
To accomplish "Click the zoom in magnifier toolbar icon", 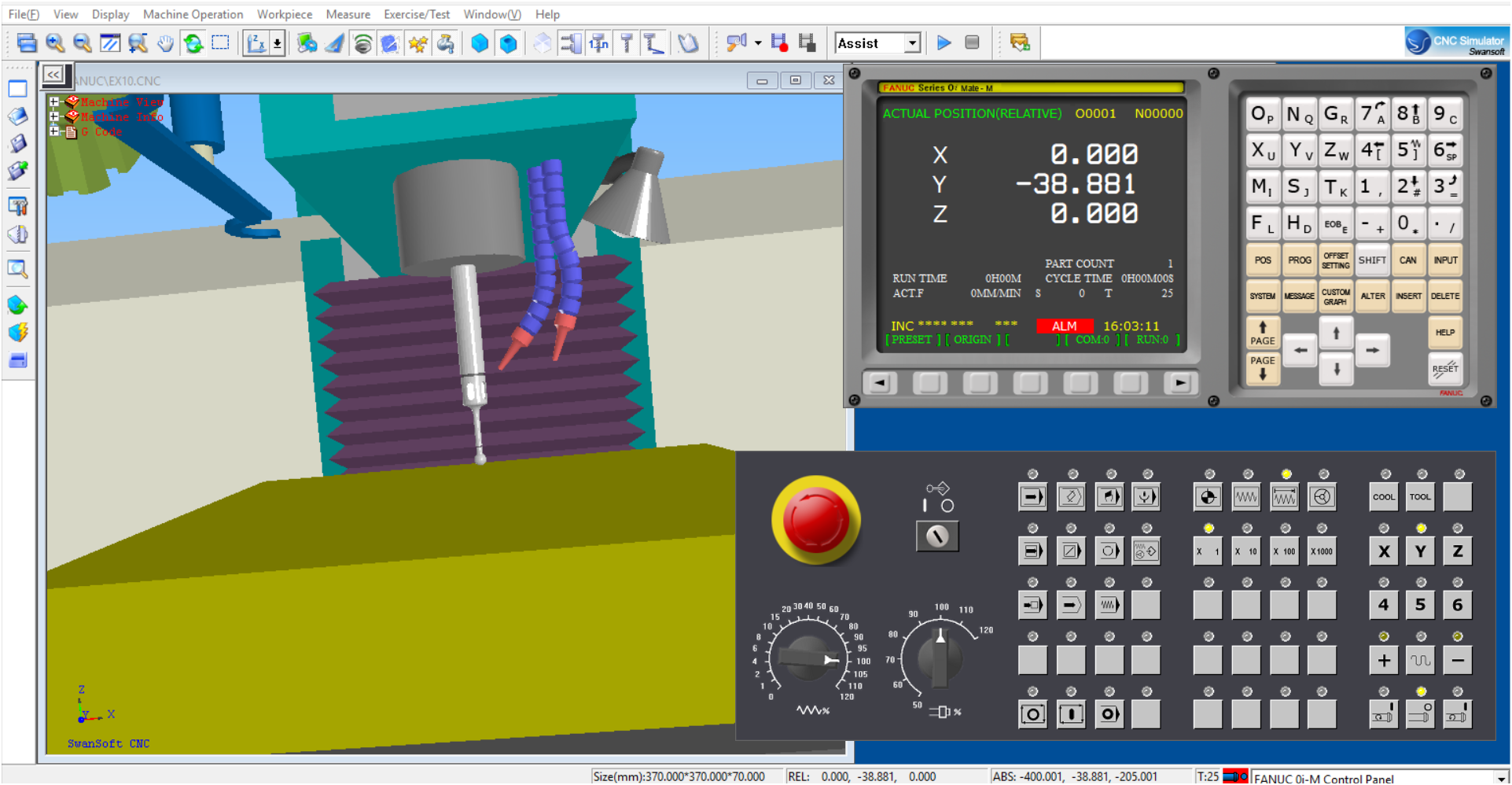I will pyautogui.click(x=54, y=43).
